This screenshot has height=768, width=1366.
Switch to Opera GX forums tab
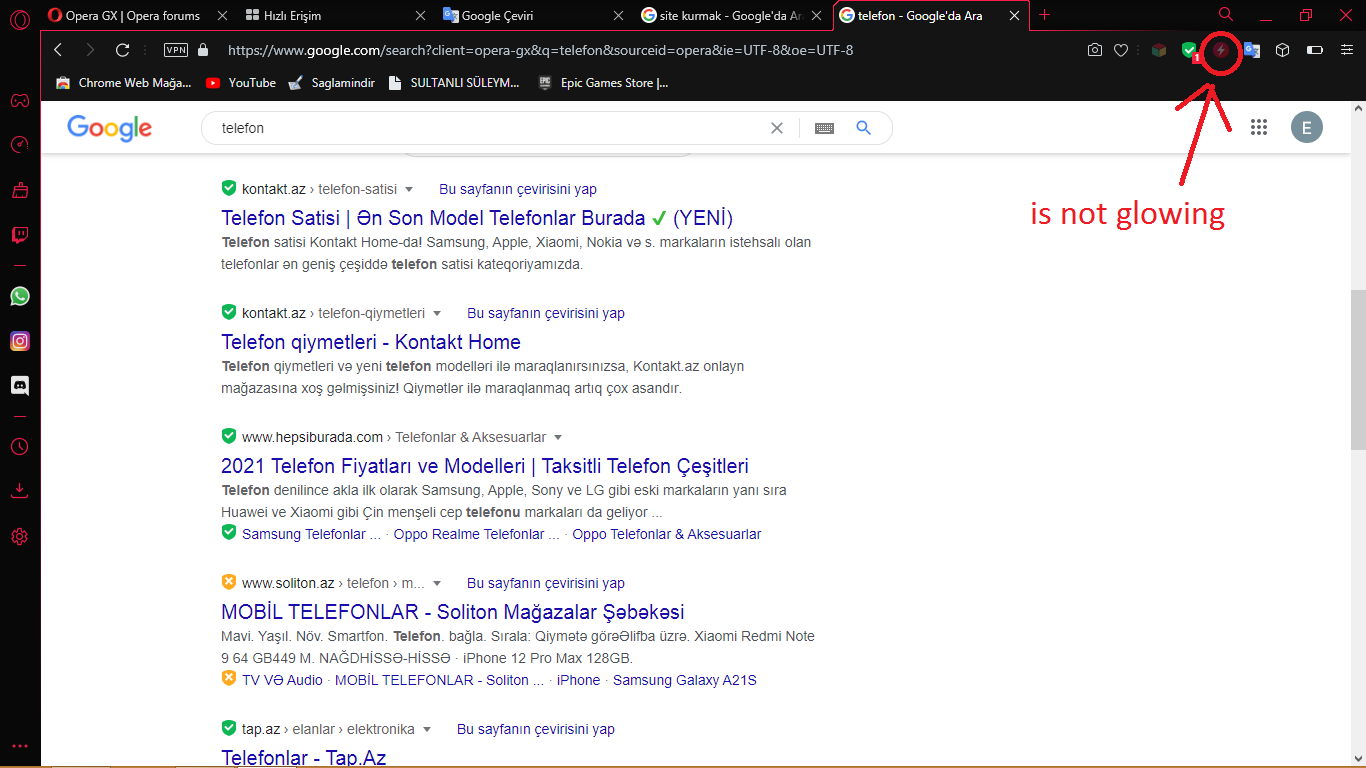coord(133,15)
